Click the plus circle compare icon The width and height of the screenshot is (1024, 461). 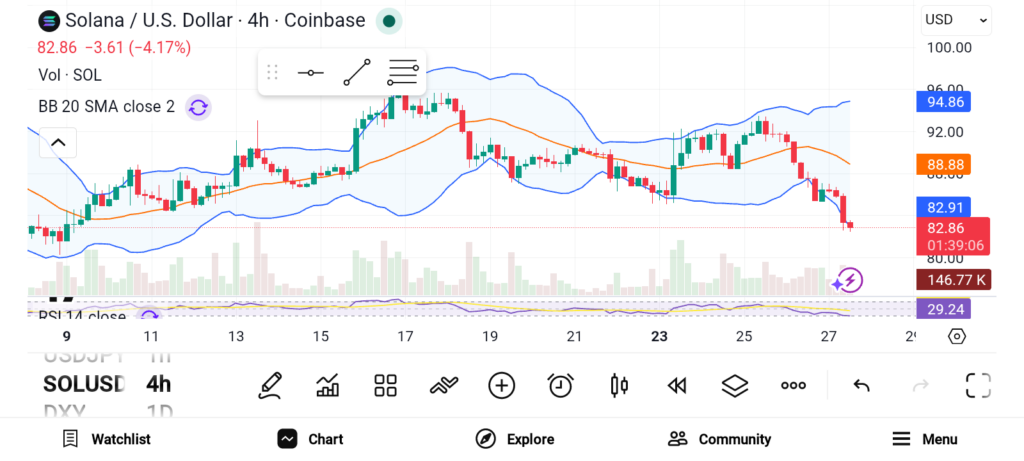click(x=501, y=385)
